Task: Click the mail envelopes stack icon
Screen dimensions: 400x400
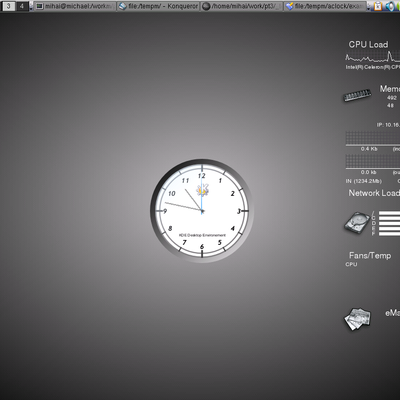Action: click(x=357, y=319)
